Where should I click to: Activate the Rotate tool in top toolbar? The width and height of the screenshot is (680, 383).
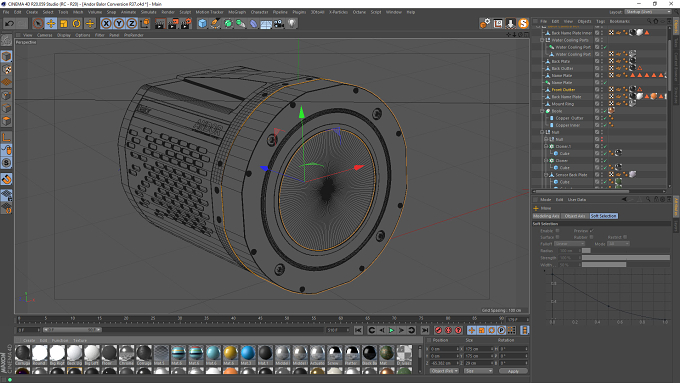point(77,23)
